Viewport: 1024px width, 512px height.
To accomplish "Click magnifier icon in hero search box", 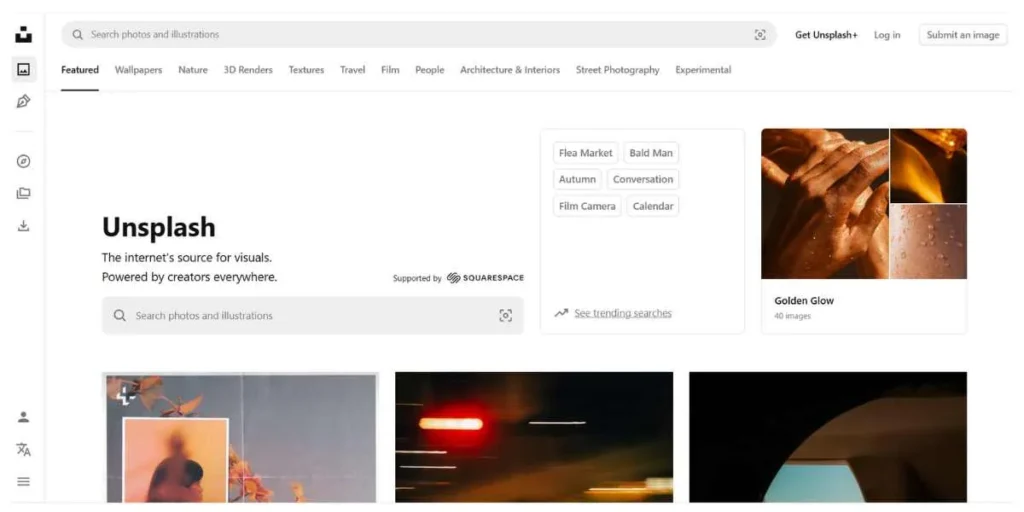I will pyautogui.click(x=120, y=315).
